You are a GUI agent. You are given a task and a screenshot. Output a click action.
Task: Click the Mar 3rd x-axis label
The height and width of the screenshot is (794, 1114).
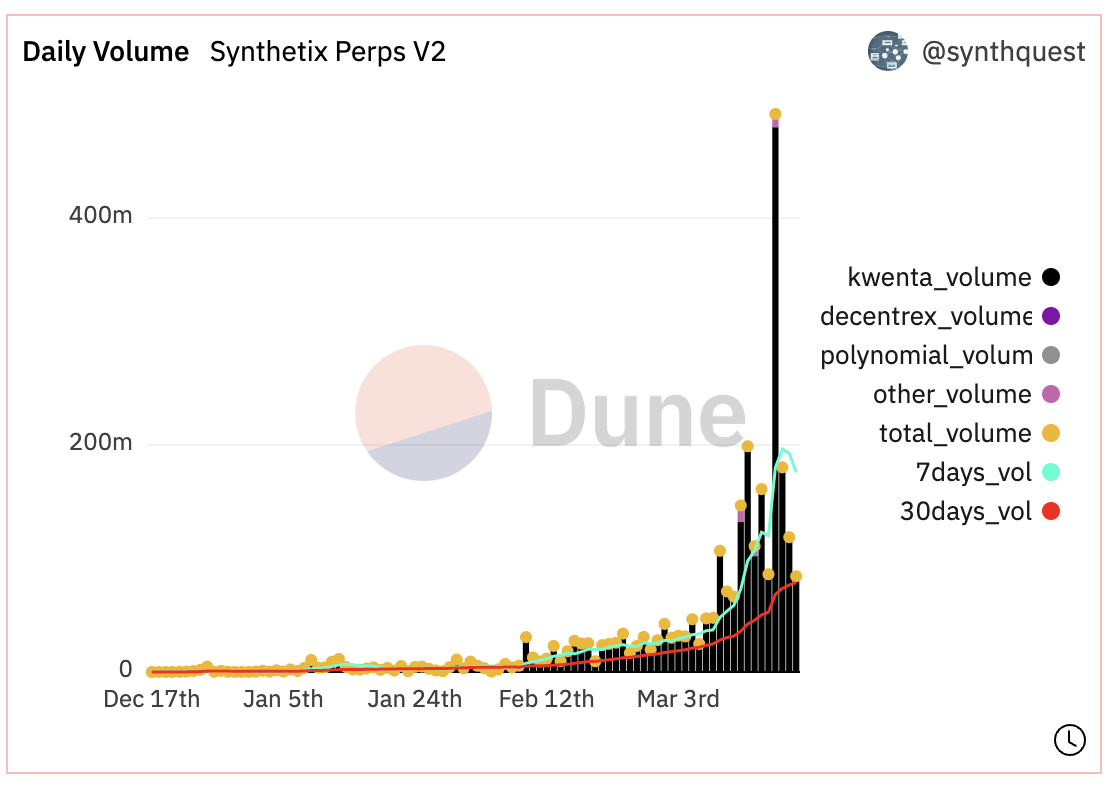point(678,699)
